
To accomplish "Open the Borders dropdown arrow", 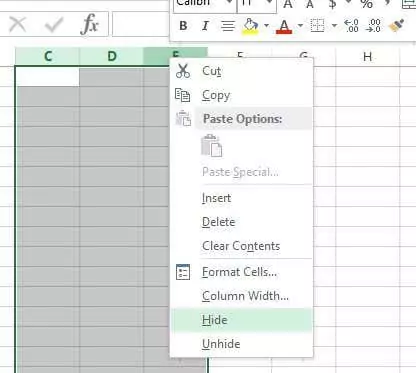I will point(334,26).
